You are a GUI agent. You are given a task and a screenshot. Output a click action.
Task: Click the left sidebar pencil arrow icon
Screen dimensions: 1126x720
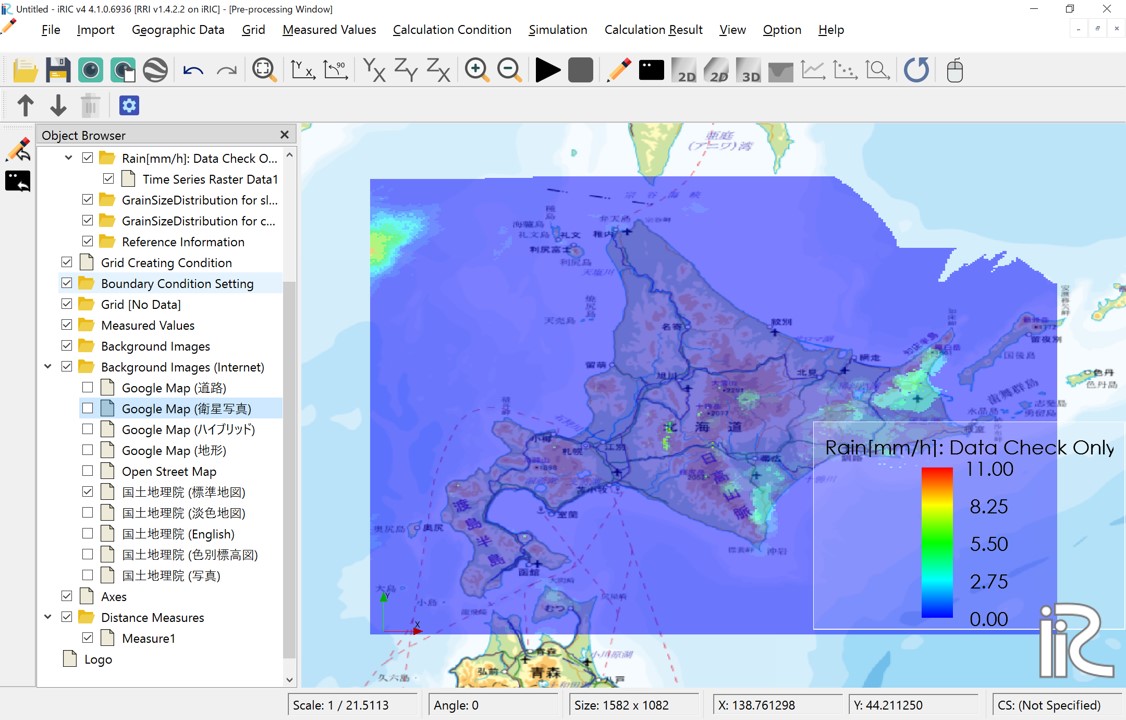click(x=18, y=150)
